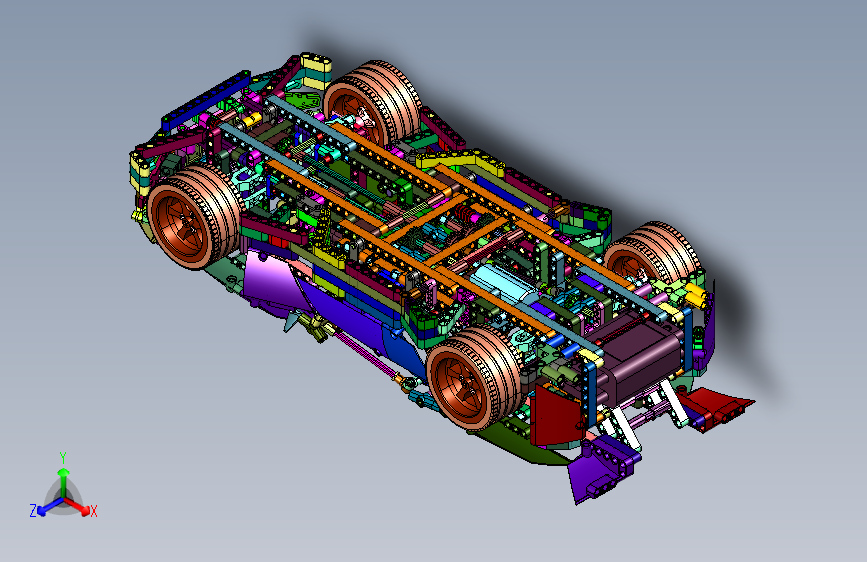Click the blue Z axis on the triad
Image resolution: width=867 pixels, height=562 pixels.
click(x=50, y=506)
